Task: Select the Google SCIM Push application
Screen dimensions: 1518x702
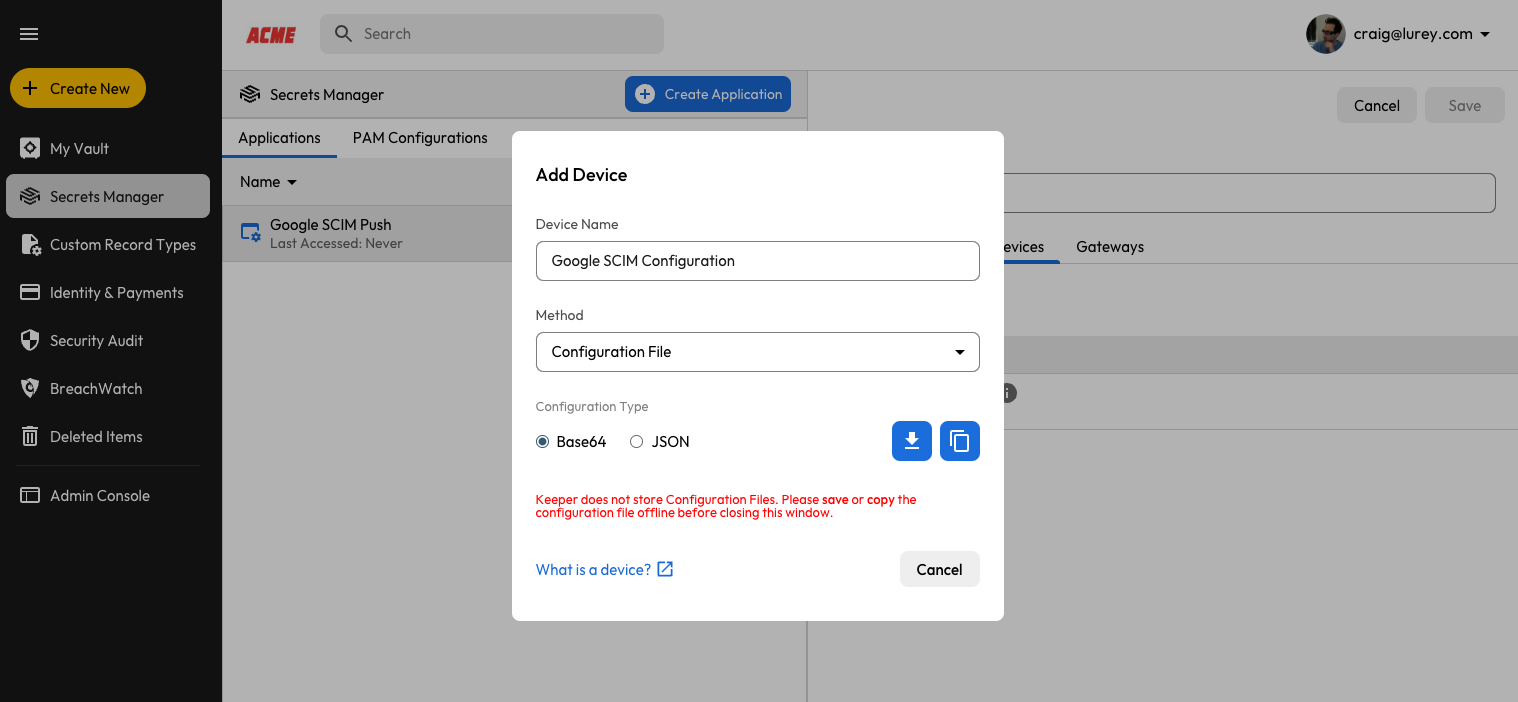Action: tap(330, 233)
